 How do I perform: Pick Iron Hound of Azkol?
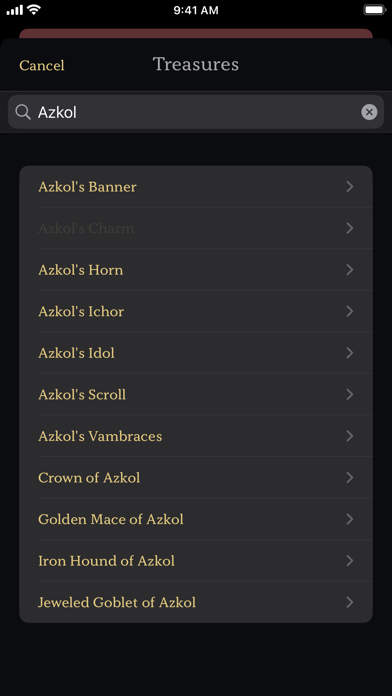tap(196, 561)
